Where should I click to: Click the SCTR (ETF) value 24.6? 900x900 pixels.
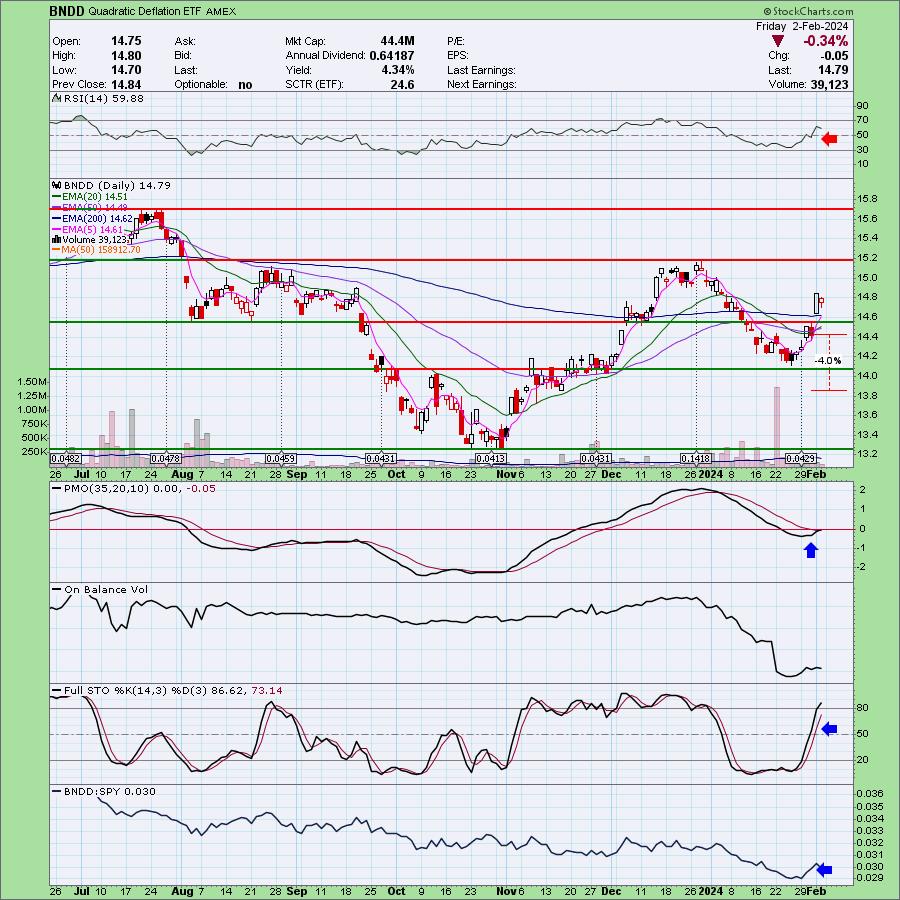(402, 84)
